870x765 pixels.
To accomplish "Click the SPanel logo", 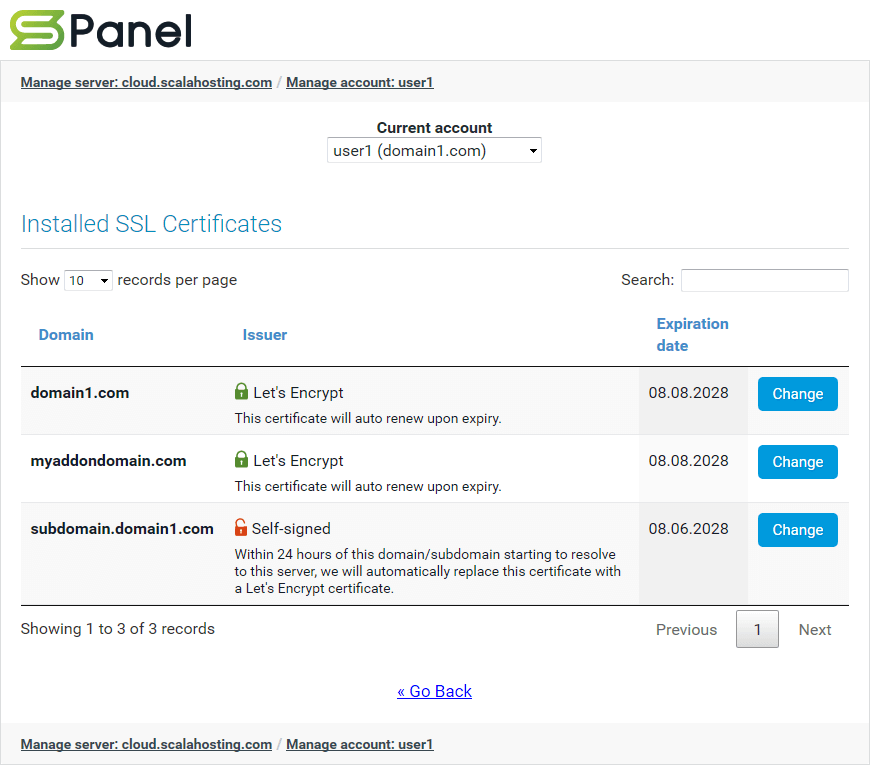I will [101, 30].
